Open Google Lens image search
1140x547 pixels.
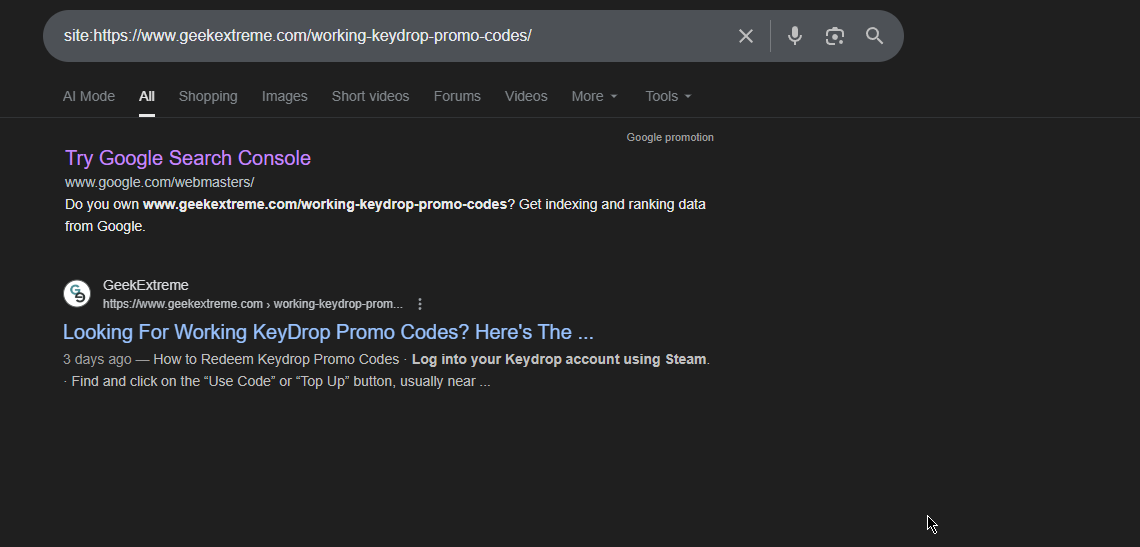tap(835, 36)
